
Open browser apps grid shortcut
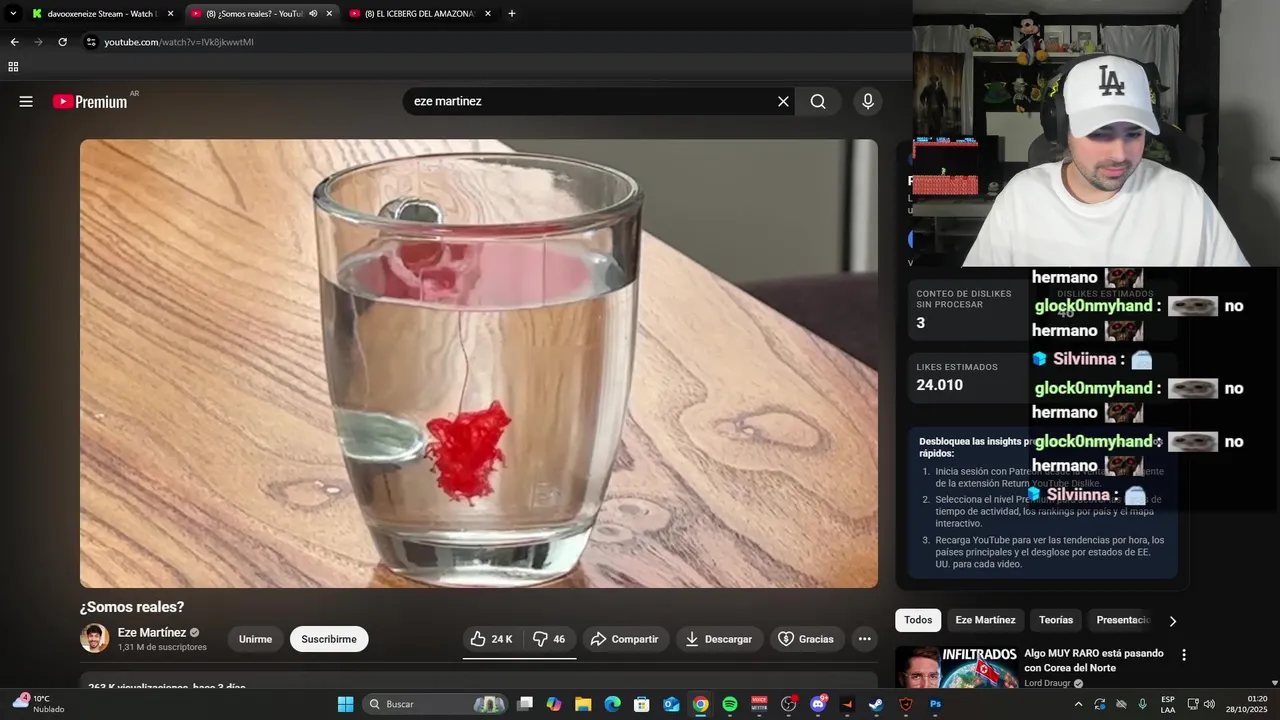(x=13, y=67)
